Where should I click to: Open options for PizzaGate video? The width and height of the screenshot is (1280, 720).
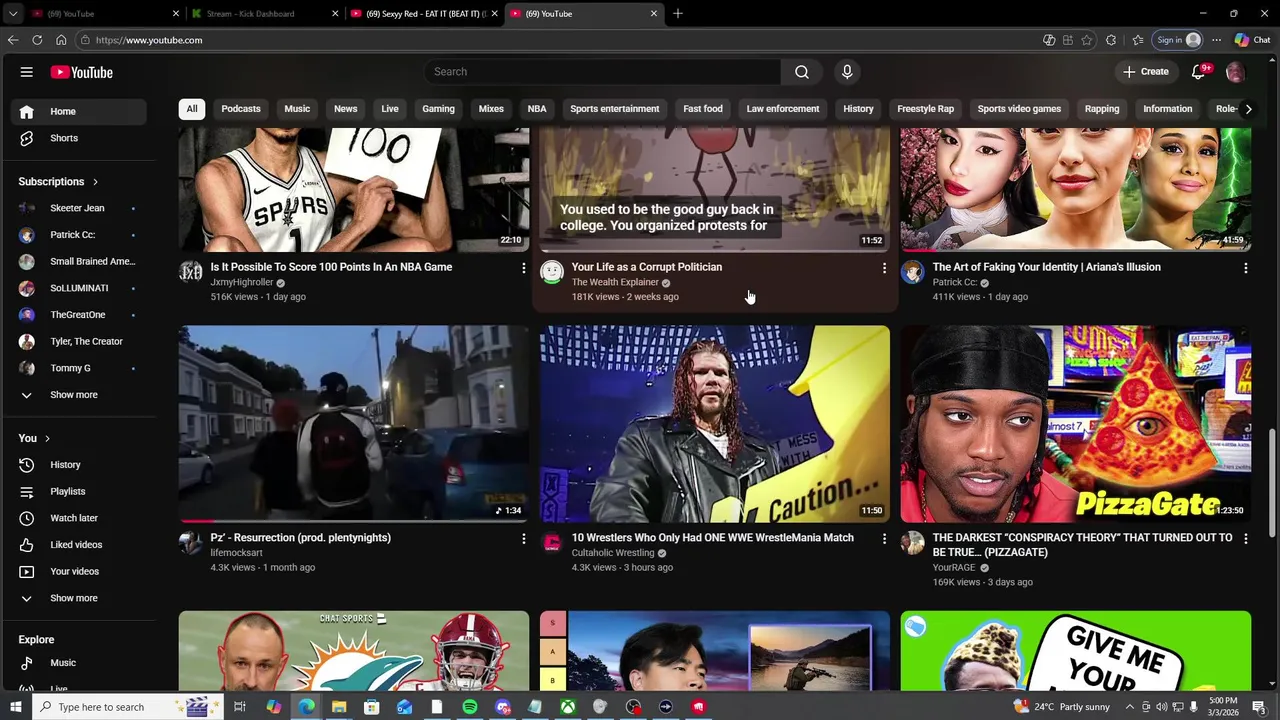(x=1245, y=539)
